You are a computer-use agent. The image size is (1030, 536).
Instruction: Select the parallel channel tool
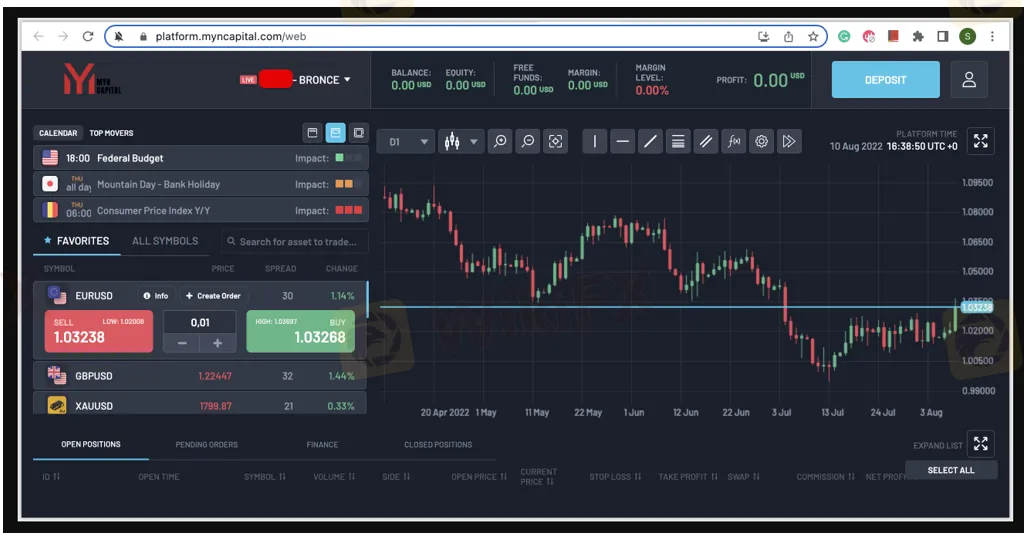[705, 141]
